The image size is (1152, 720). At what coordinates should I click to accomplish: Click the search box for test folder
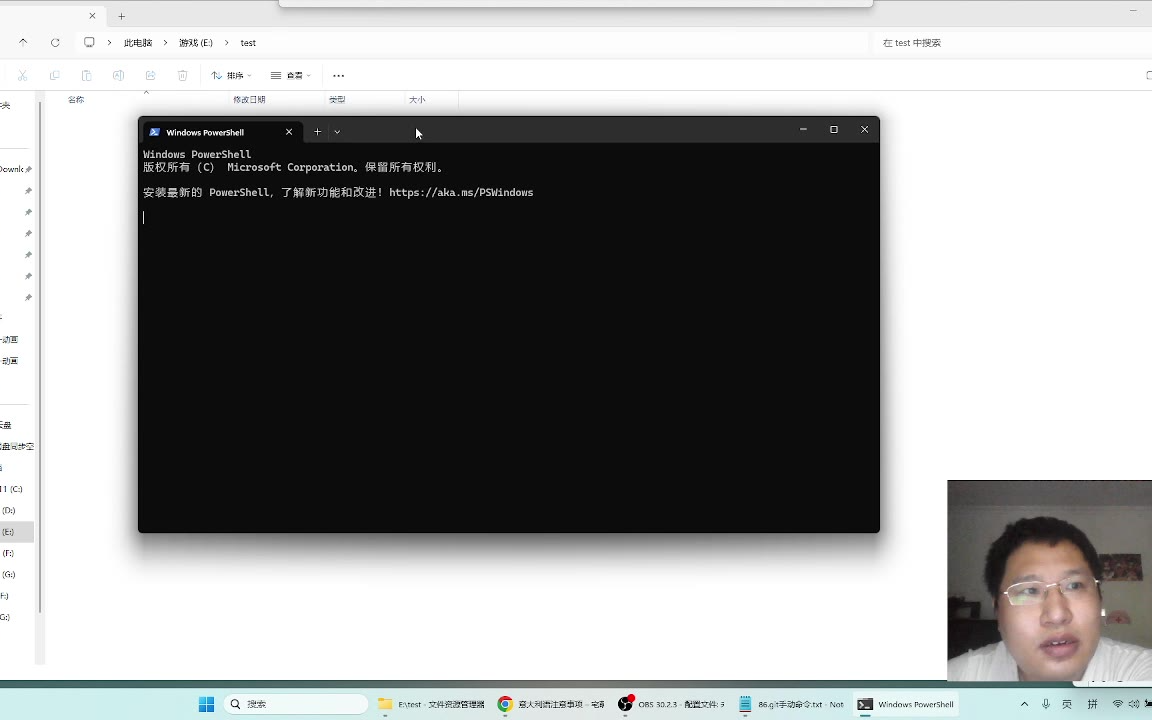tap(1010, 43)
